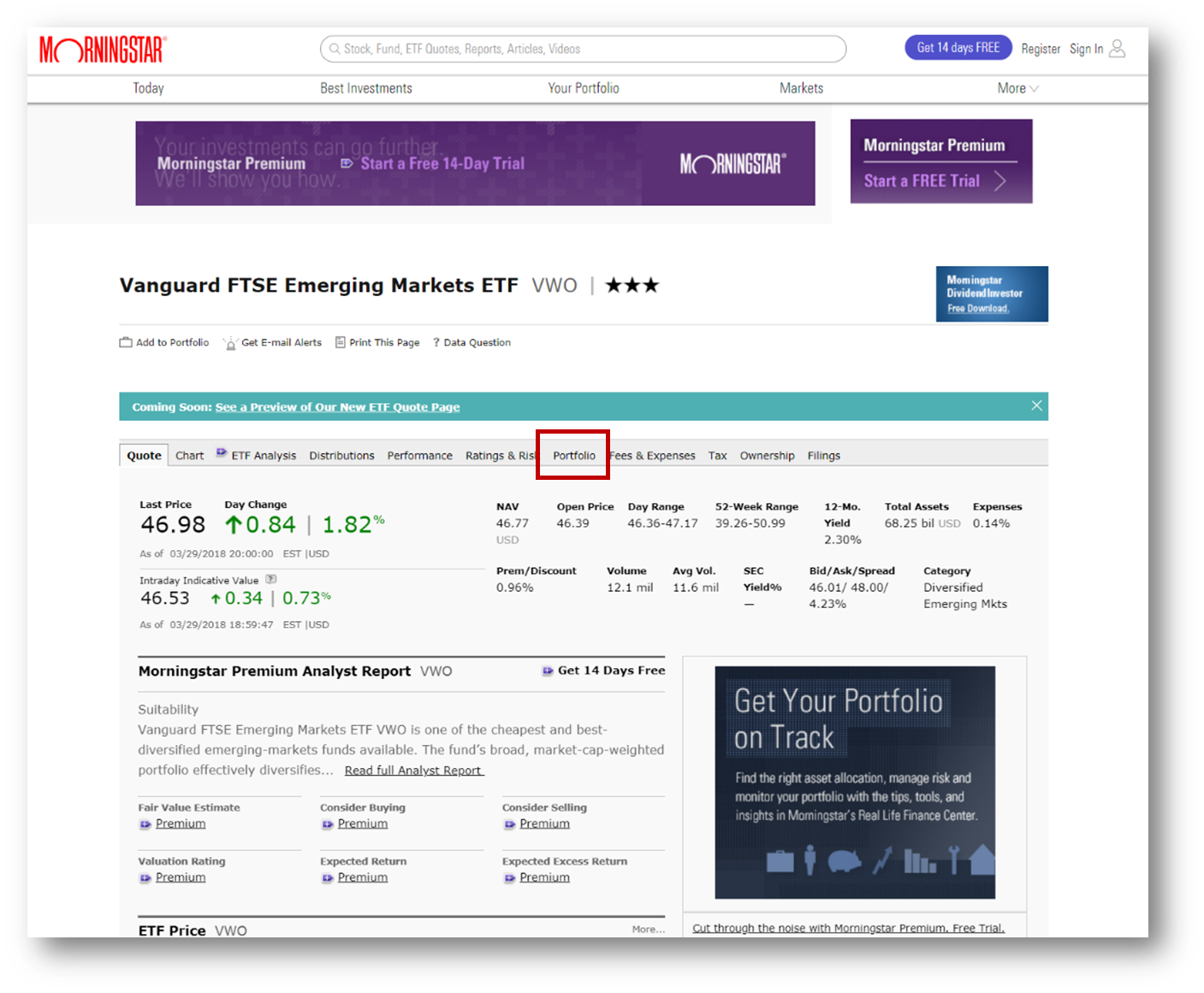The image size is (1204, 993).
Task: Click the Start a Free 14-Day Trial banner
Action: tap(475, 163)
